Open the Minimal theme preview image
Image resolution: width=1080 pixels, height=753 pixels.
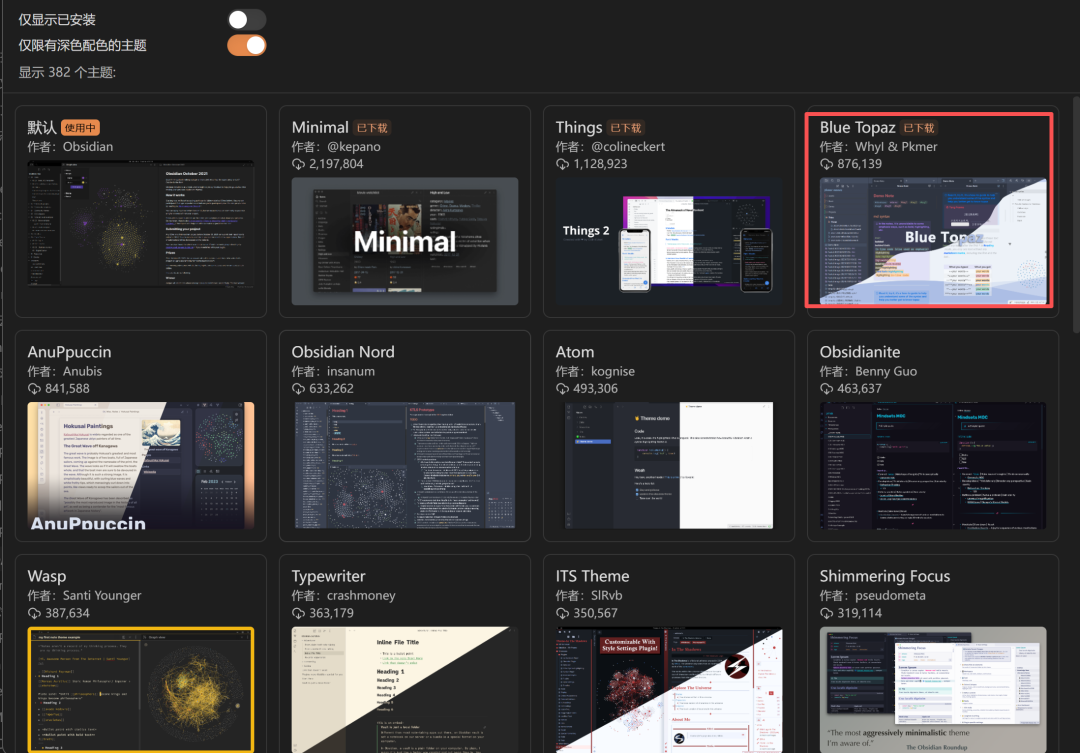click(404, 241)
